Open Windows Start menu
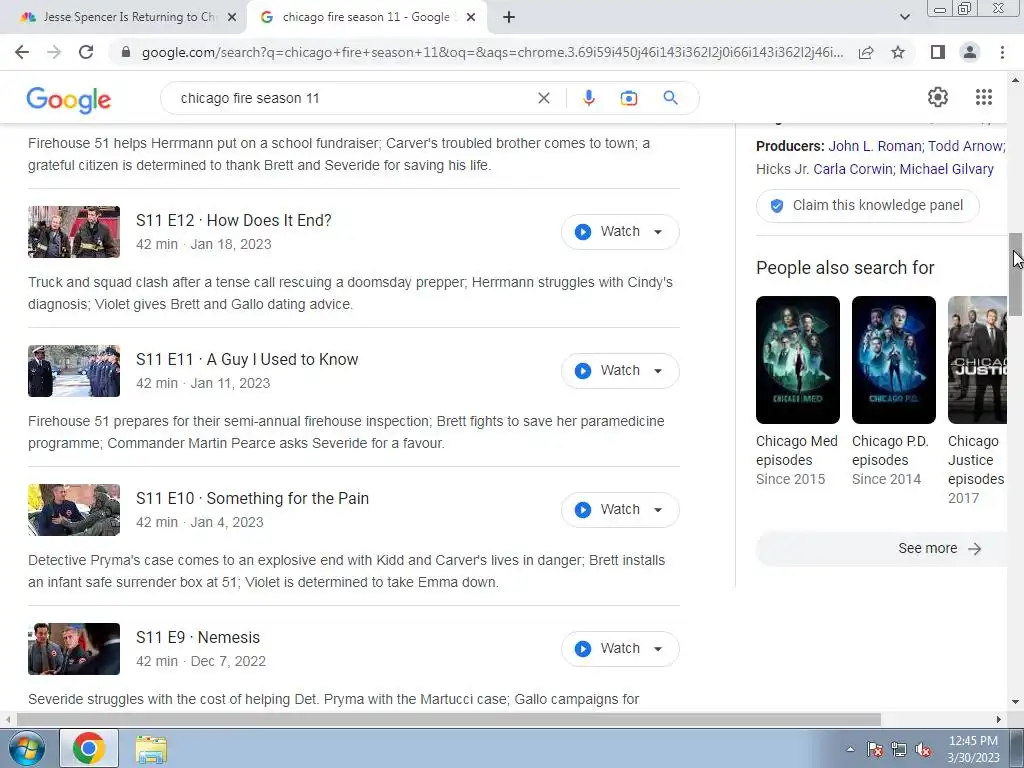The width and height of the screenshot is (1024, 768). [x=25, y=748]
